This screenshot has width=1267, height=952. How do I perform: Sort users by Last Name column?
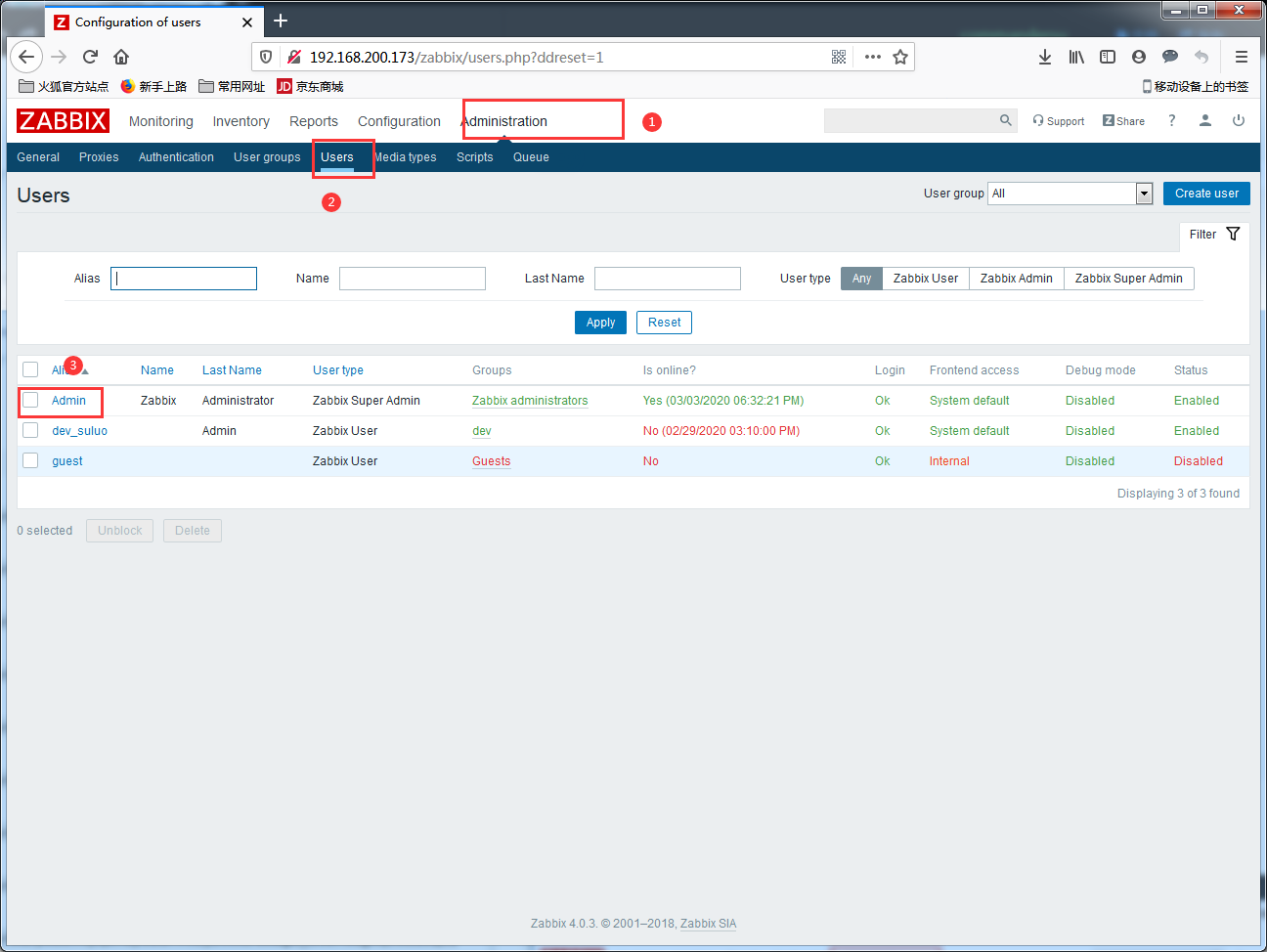tap(232, 370)
